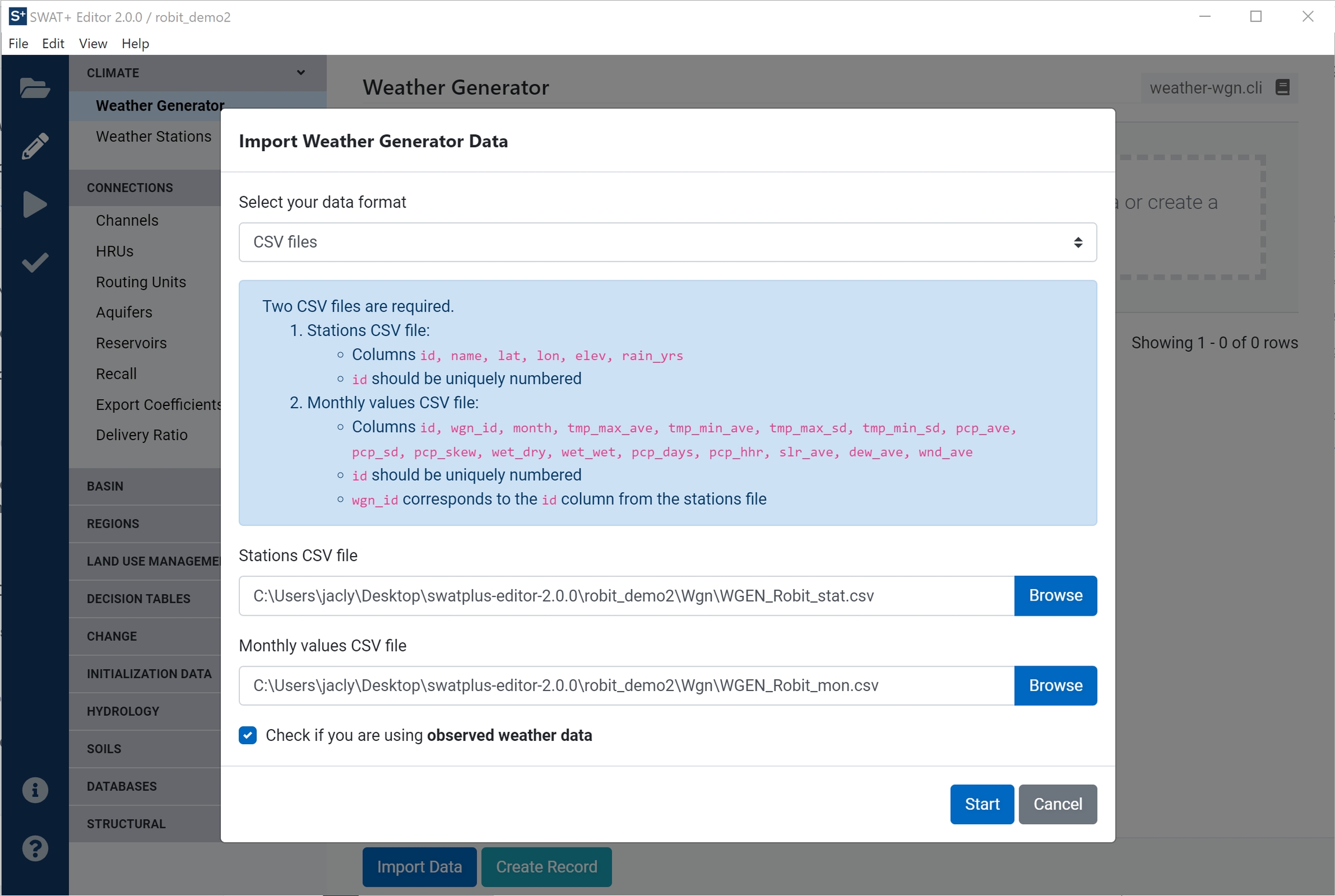Image resolution: width=1335 pixels, height=896 pixels.
Task: Select Weather Stations in the sidebar
Action: [154, 136]
